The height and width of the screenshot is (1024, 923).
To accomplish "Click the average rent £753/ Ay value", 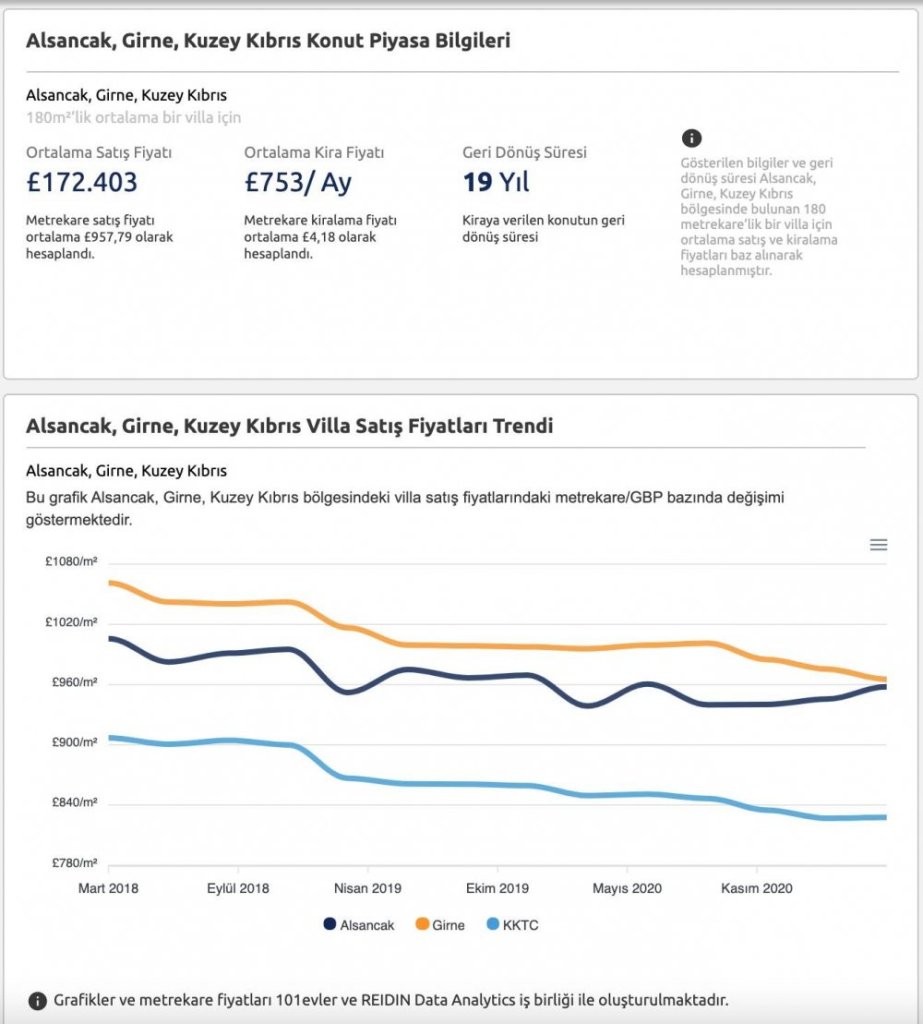I will [x=298, y=182].
